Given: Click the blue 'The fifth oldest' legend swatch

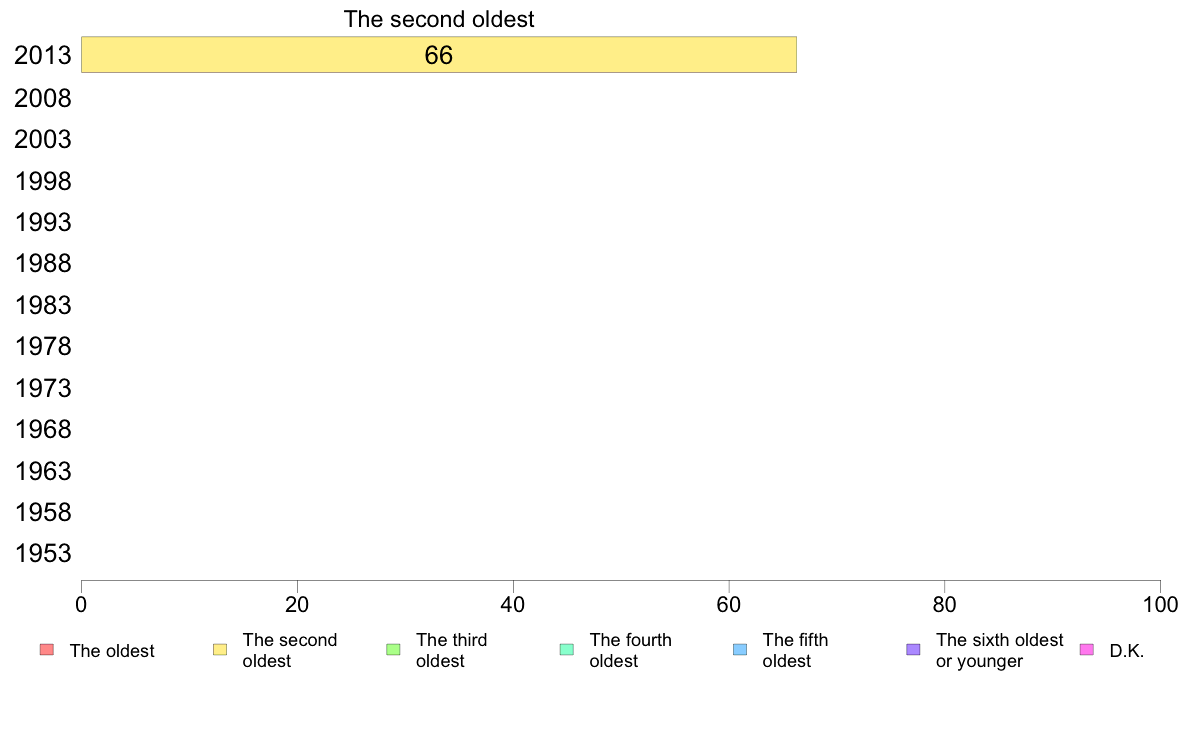Looking at the screenshot, I should [740, 650].
